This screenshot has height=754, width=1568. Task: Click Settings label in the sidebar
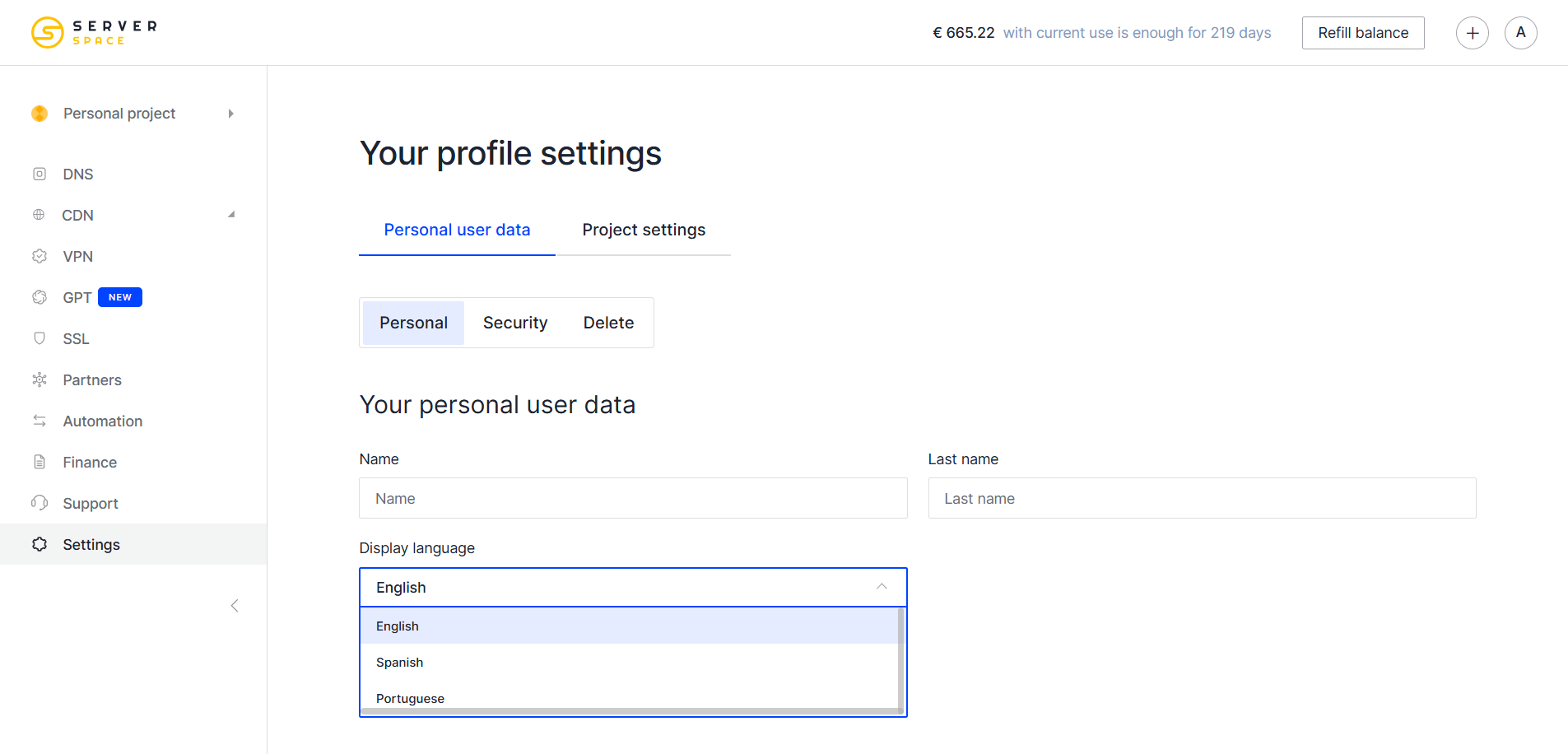click(91, 544)
